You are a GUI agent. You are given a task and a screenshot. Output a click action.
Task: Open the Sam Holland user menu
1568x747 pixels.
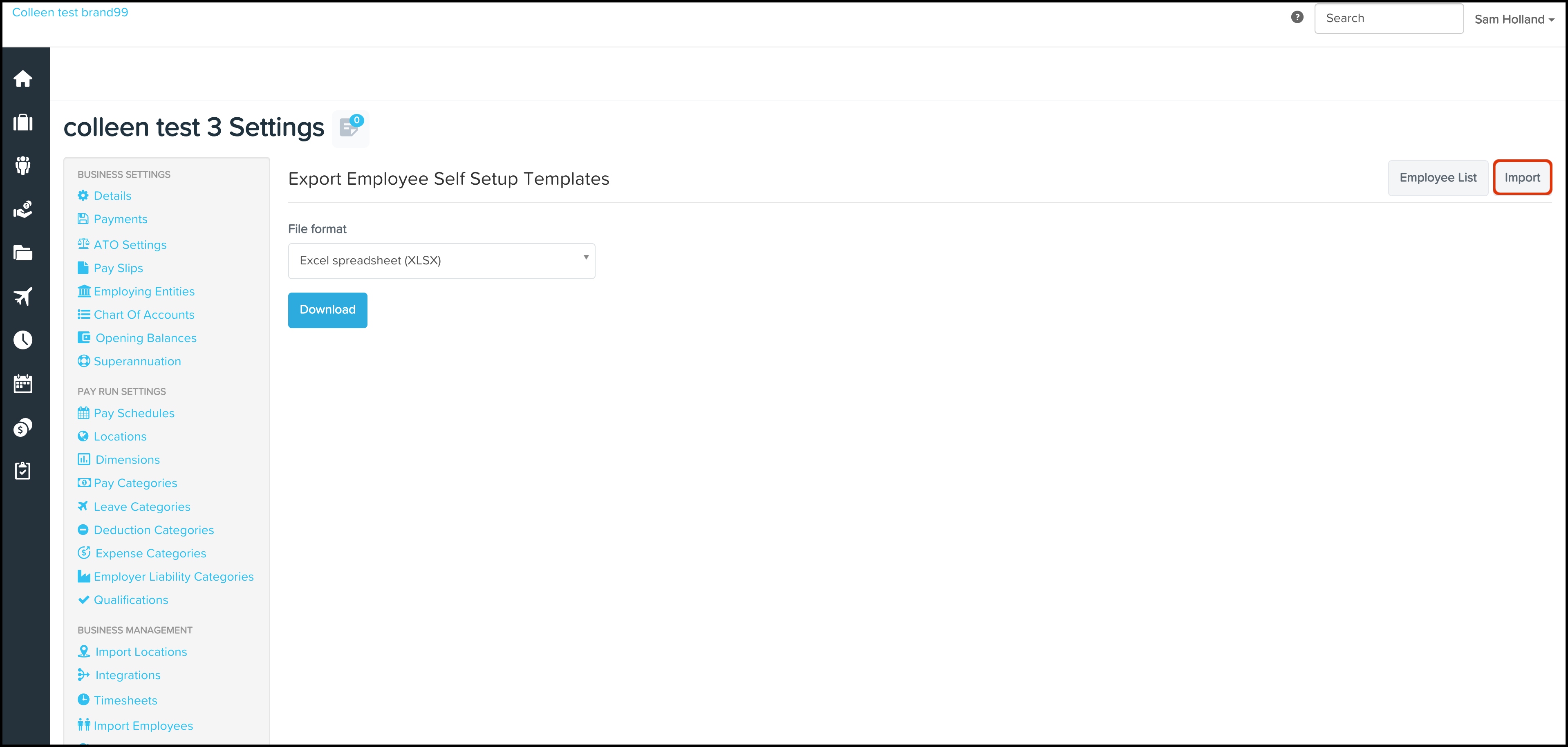[x=1514, y=20]
